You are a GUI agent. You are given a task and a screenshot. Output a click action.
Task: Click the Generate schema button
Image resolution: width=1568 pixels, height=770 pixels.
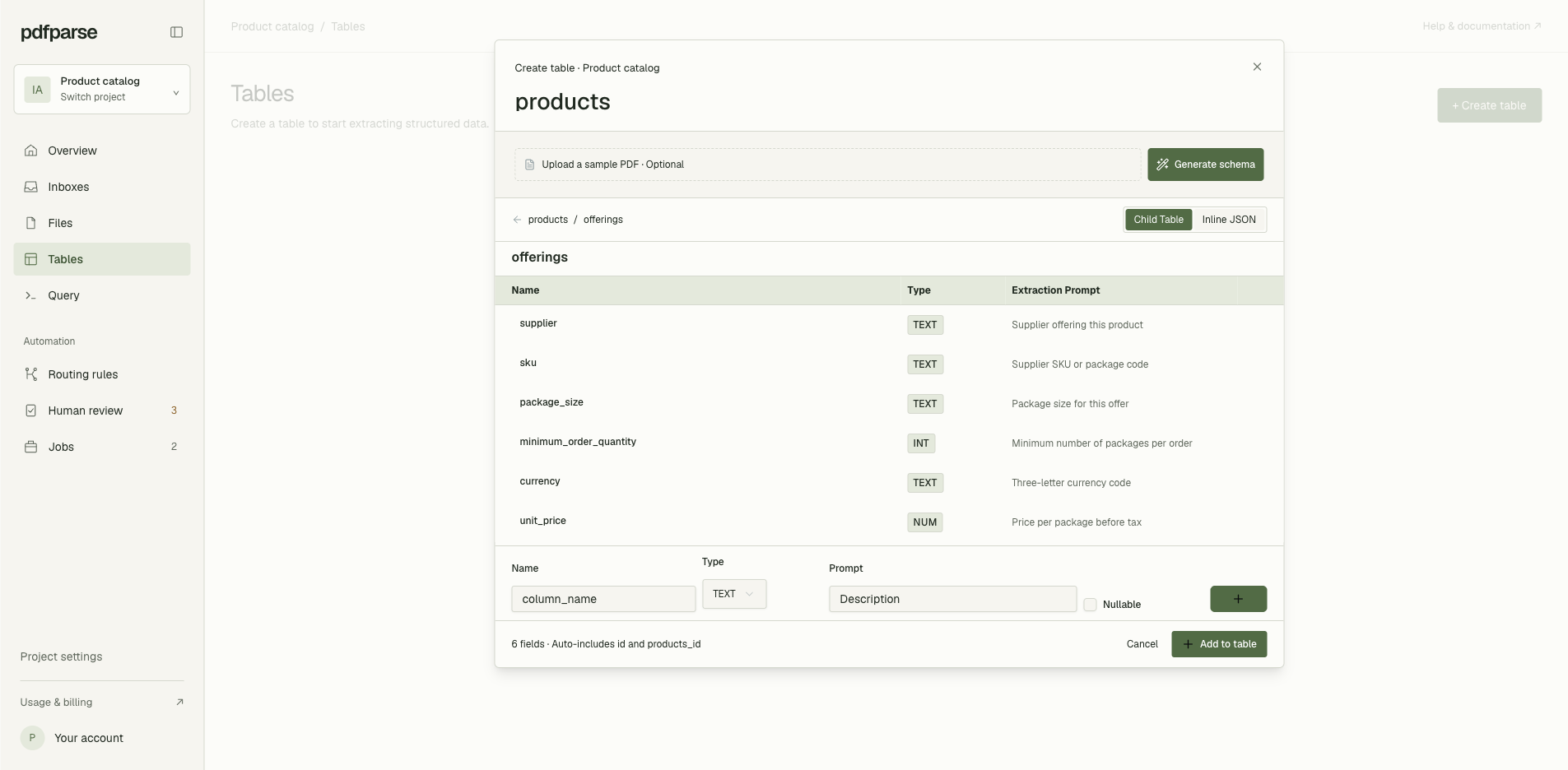pos(1206,165)
